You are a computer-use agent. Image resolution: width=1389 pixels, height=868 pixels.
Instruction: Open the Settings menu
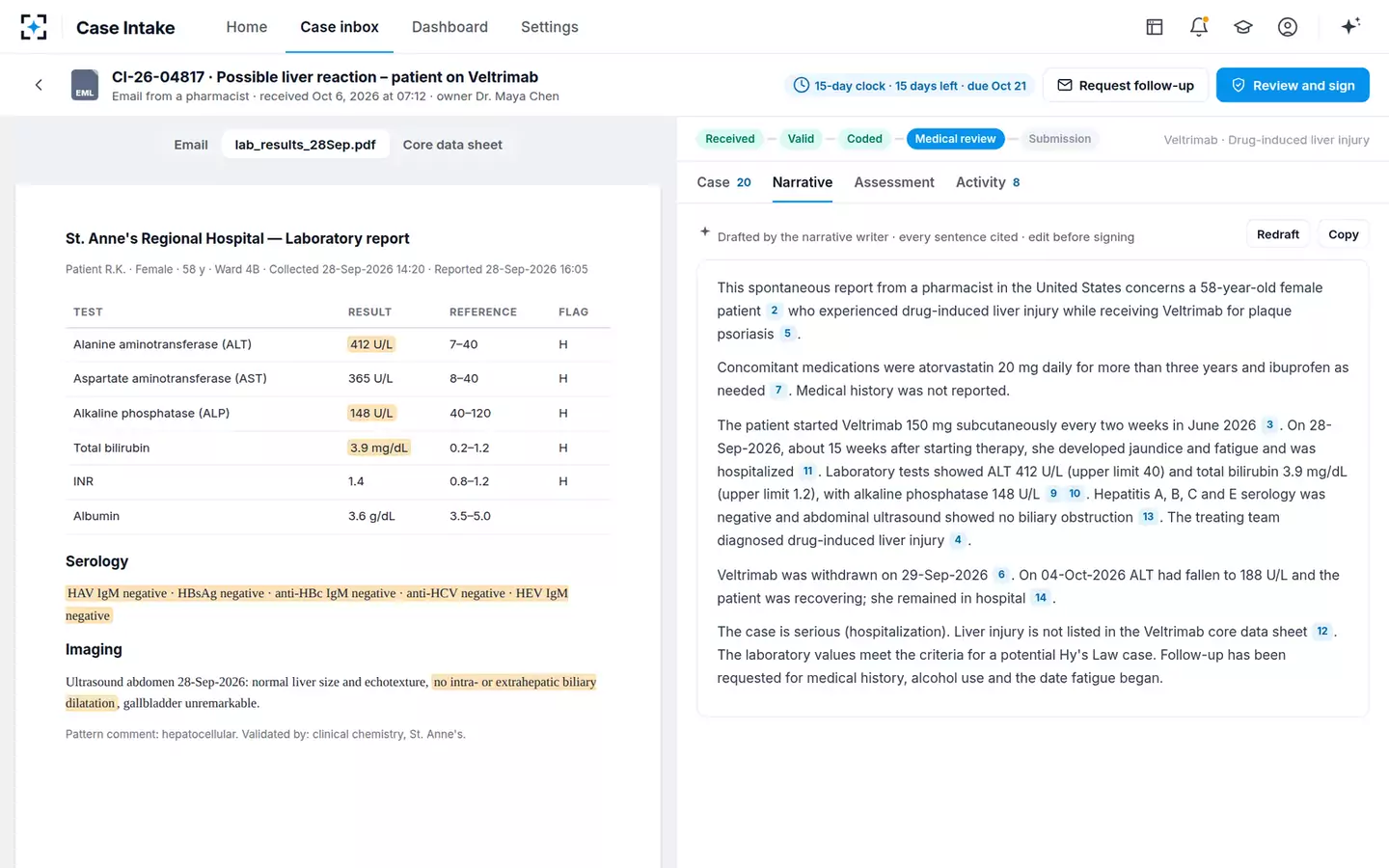click(x=550, y=27)
